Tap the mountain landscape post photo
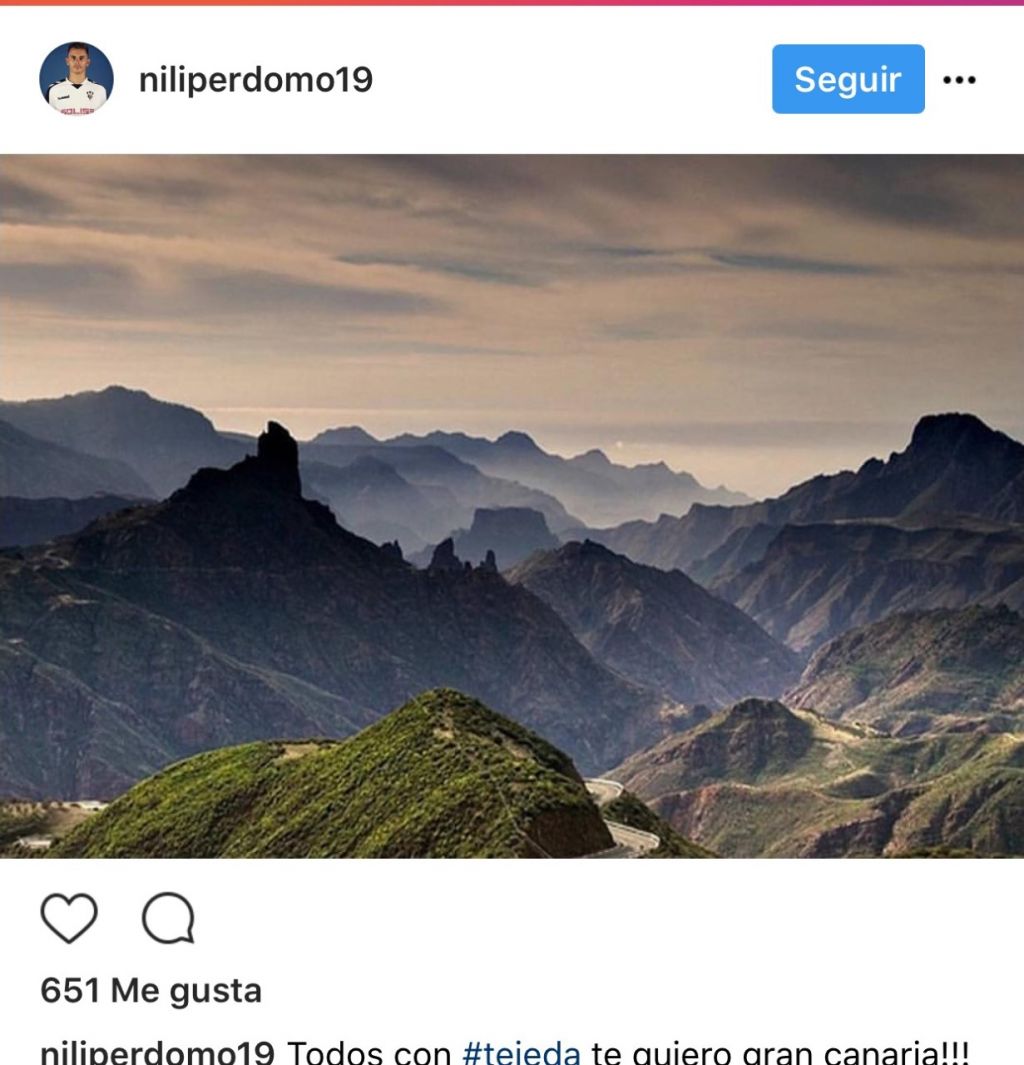The image size is (1024, 1065). pyautogui.click(x=512, y=506)
